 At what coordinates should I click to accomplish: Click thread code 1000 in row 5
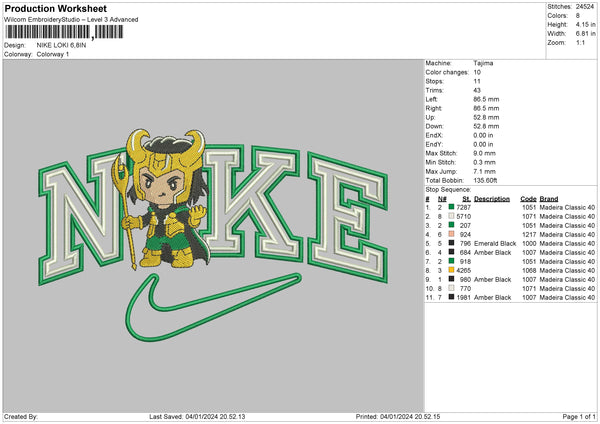[530, 243]
